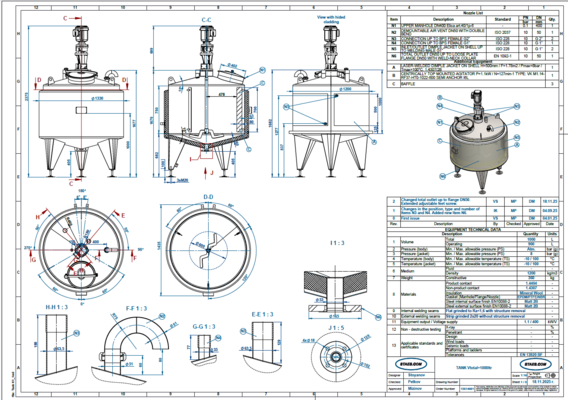Click the 'Temperature (jacket)' row label

pos(418,264)
